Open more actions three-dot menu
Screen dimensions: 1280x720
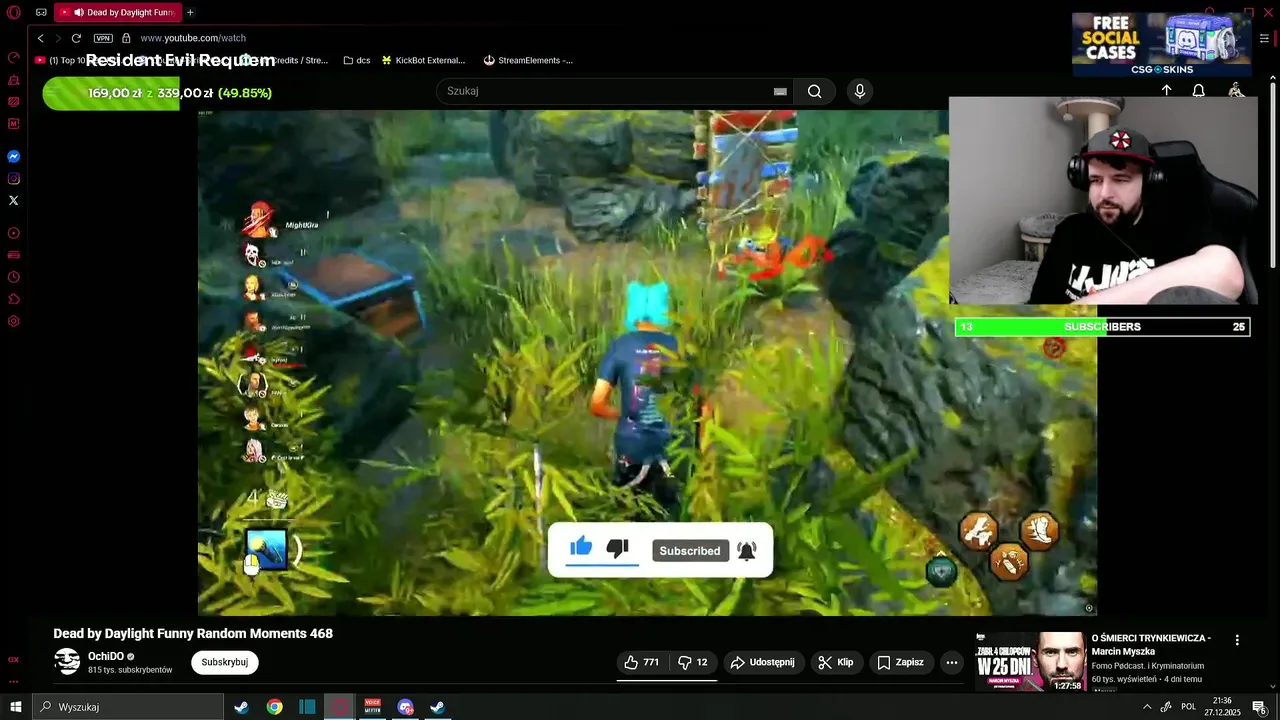pyautogui.click(x=952, y=662)
